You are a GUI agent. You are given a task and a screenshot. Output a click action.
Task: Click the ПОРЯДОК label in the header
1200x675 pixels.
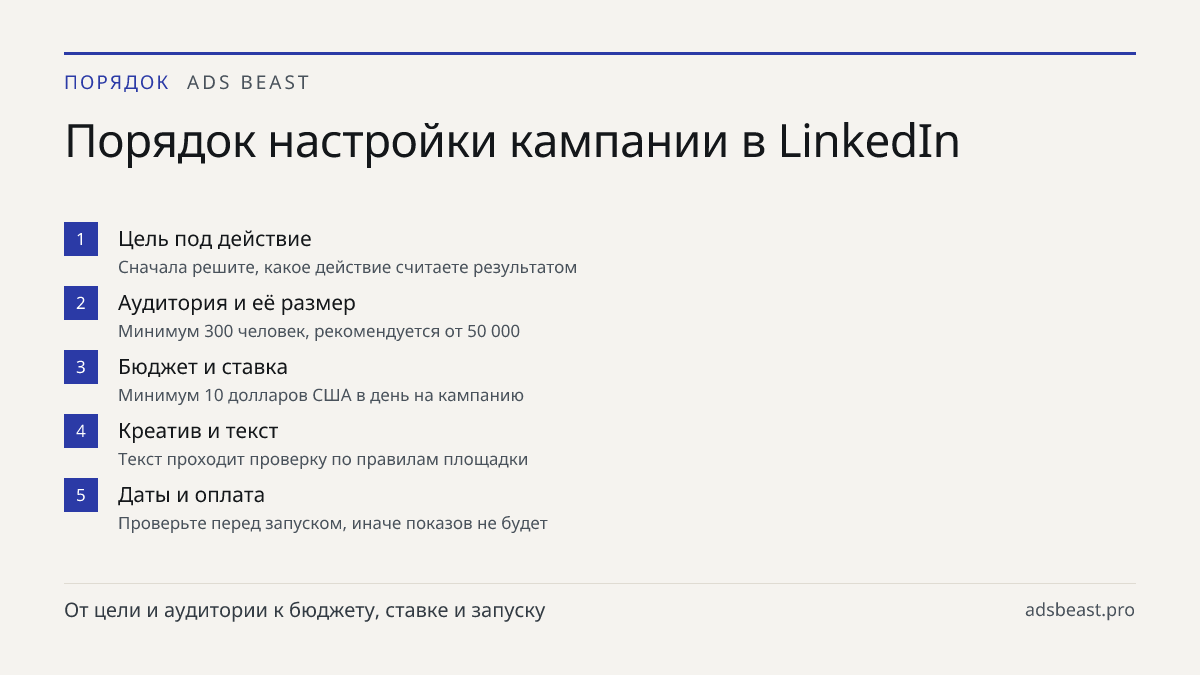[x=117, y=83]
